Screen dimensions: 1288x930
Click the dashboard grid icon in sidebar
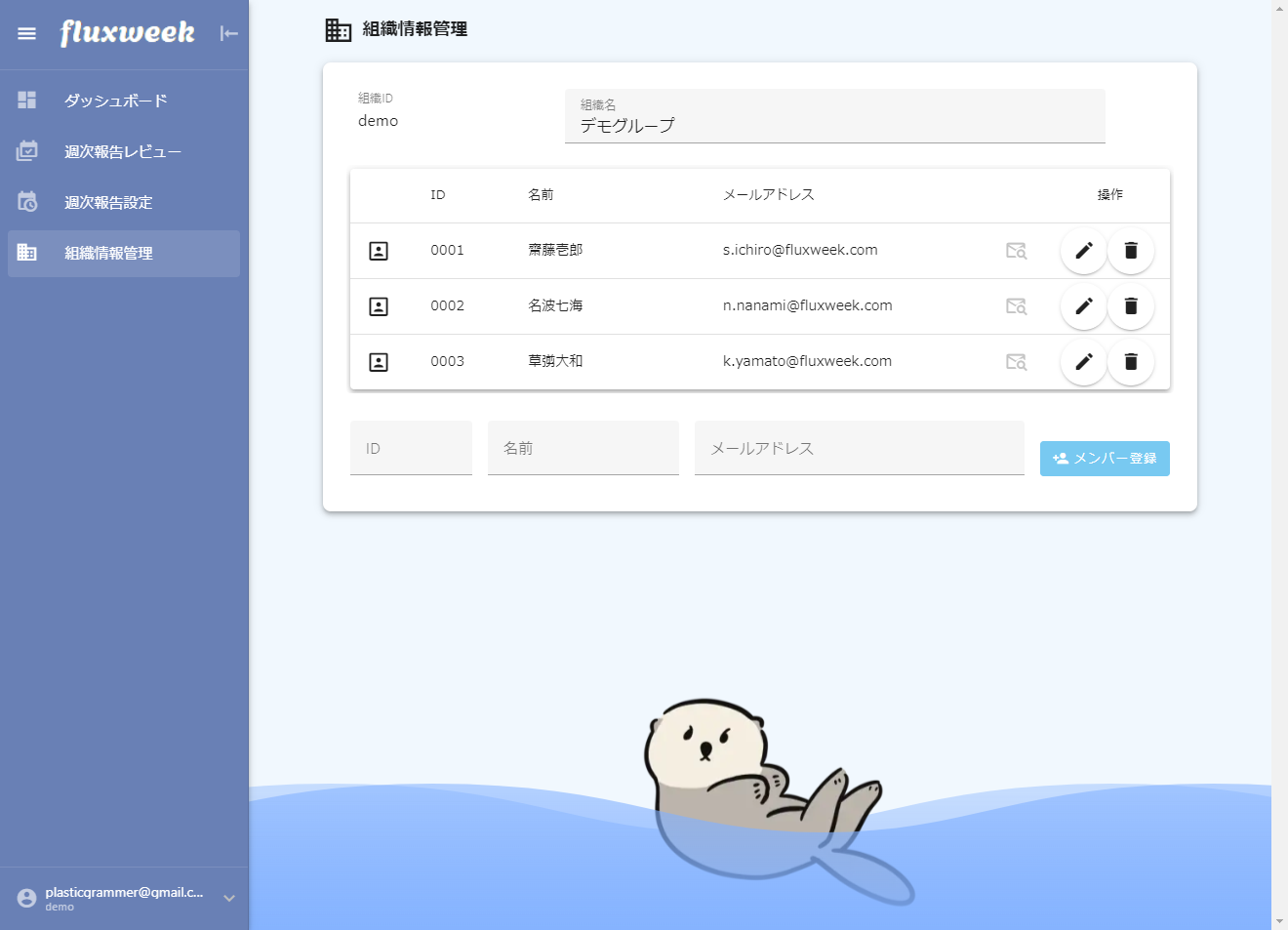tap(26, 100)
